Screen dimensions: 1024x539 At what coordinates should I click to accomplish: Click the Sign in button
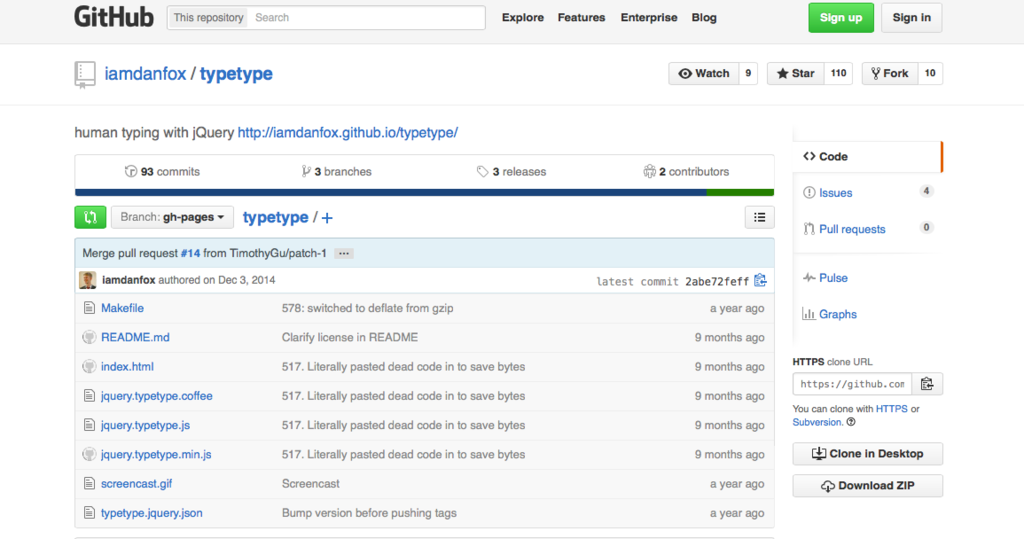(912, 18)
